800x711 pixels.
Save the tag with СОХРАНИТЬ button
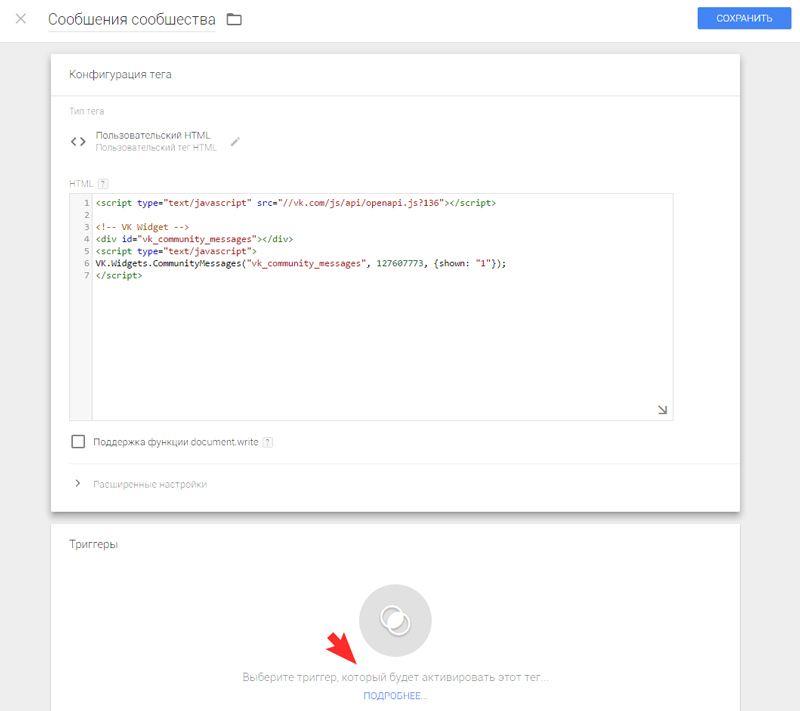pos(744,18)
